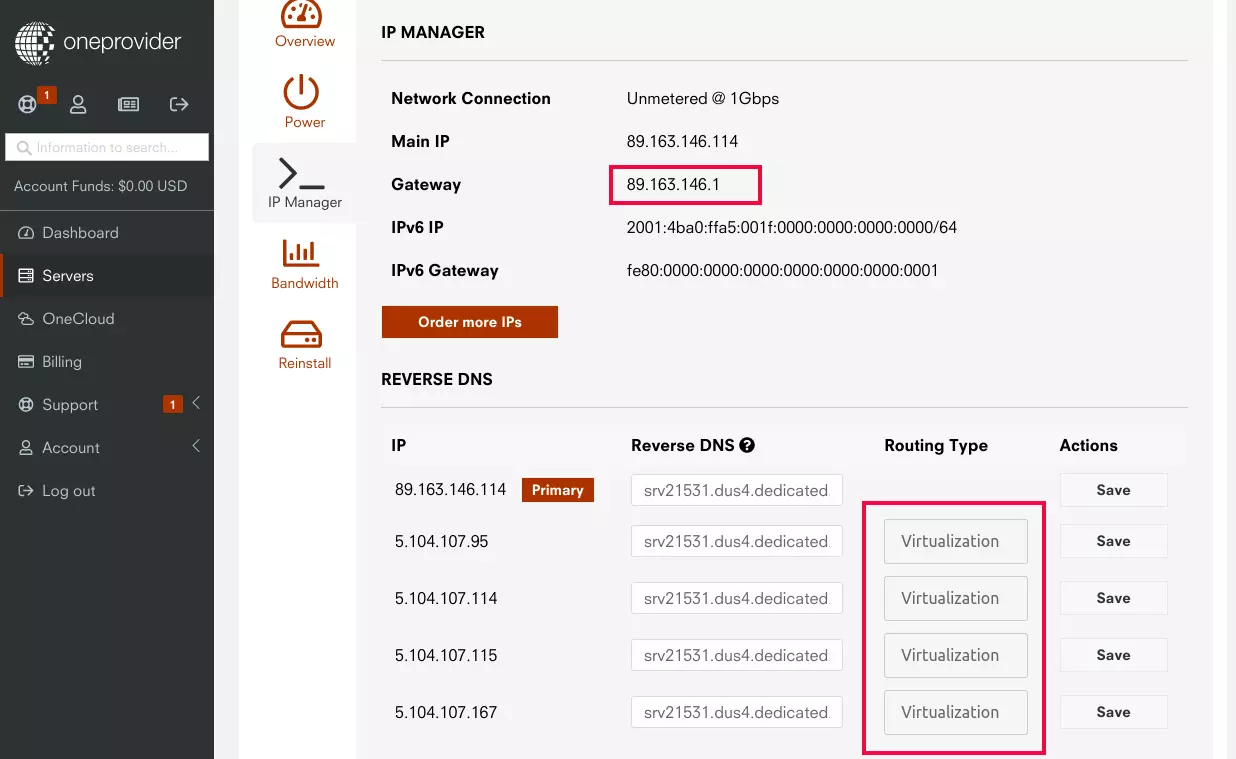Image resolution: width=1236 pixels, height=759 pixels.
Task: Open the Virtualization dropdown for 5.104.107.167
Action: tap(955, 712)
